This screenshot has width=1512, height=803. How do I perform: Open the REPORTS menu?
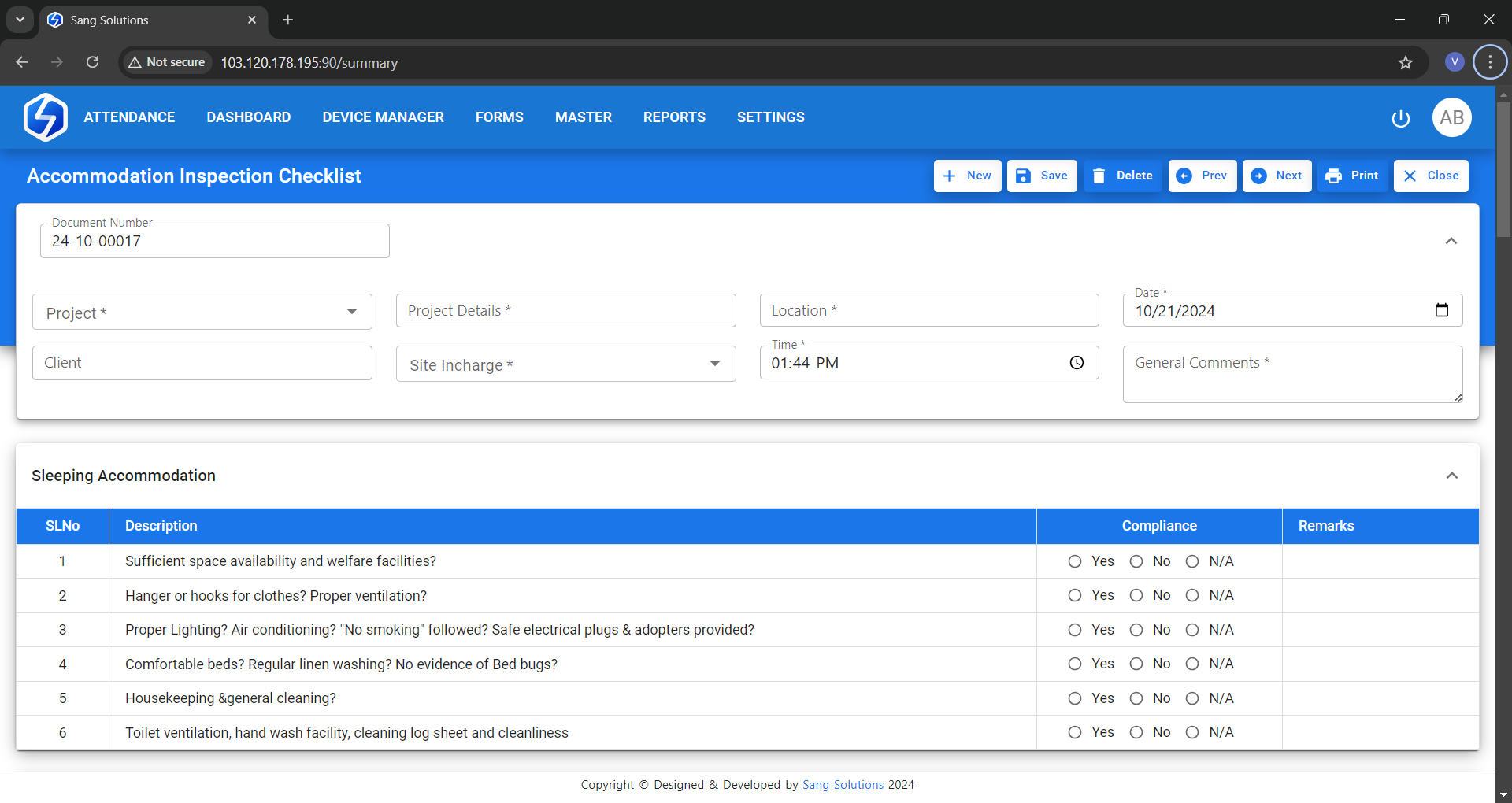(674, 117)
